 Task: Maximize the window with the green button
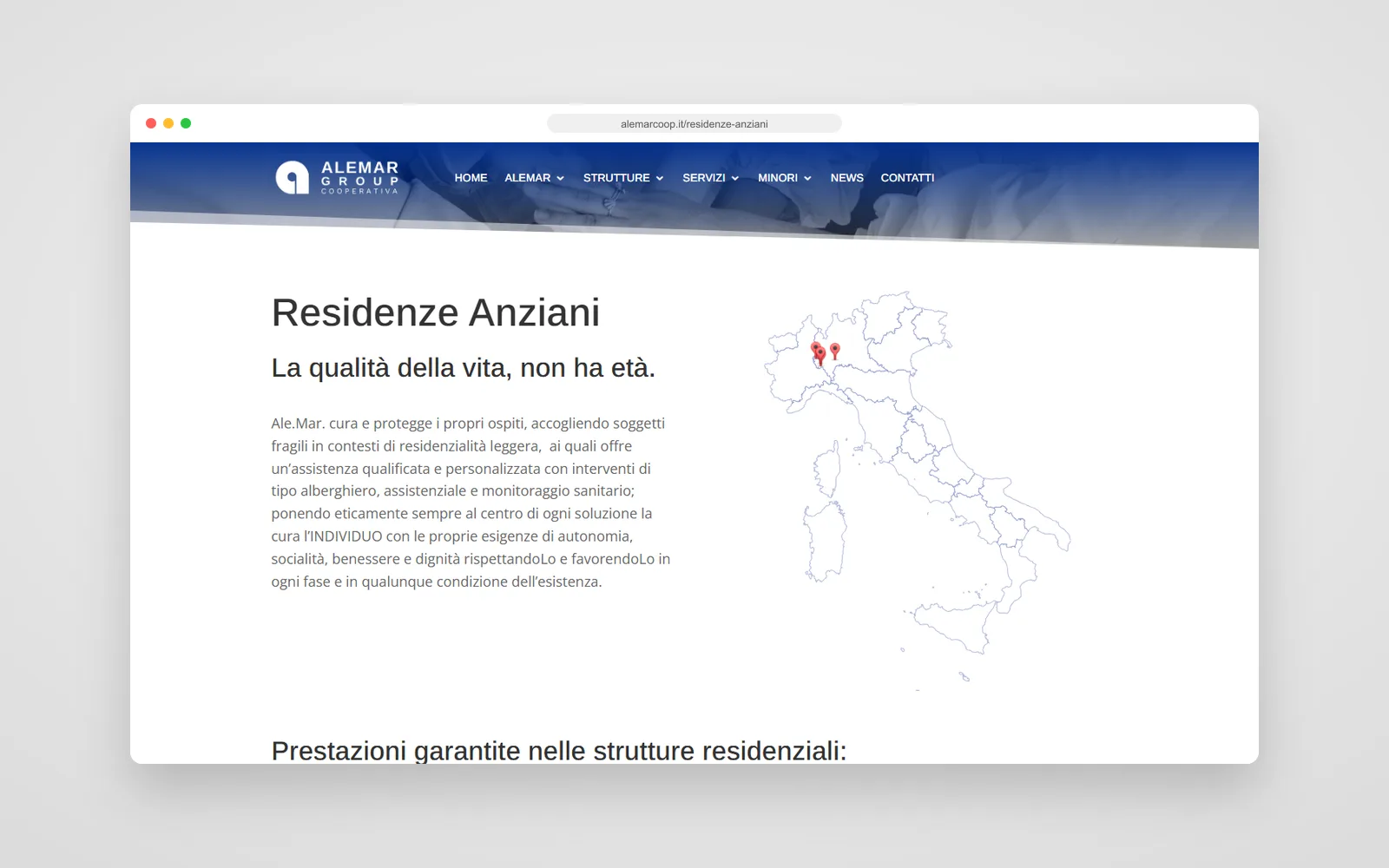[x=186, y=123]
